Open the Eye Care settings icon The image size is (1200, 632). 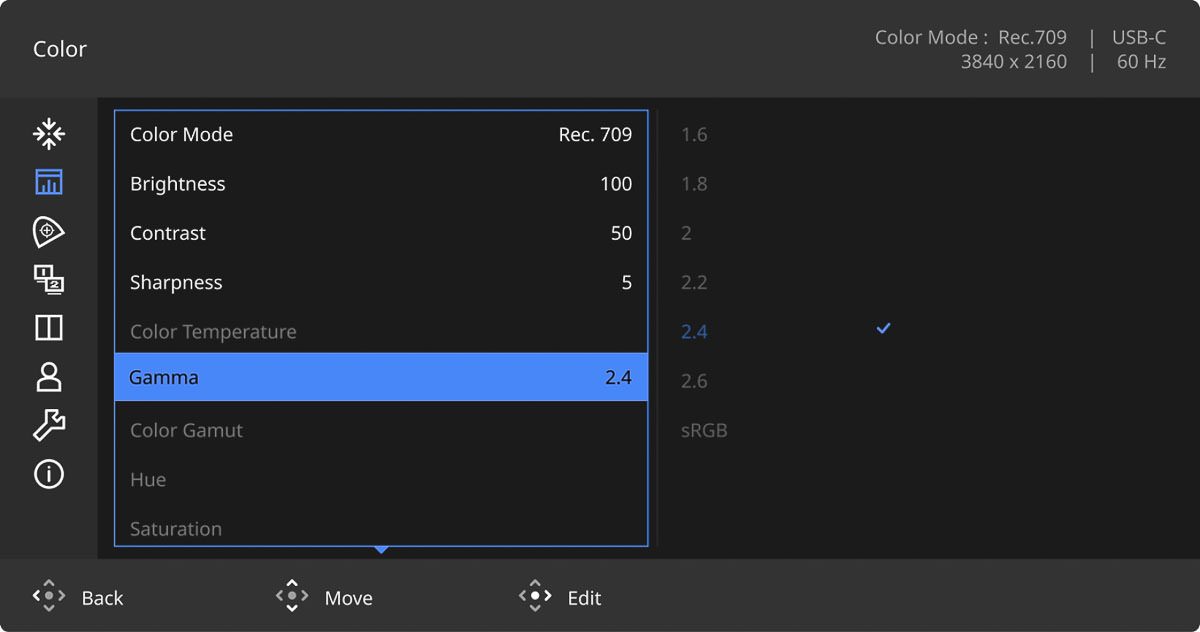click(x=48, y=231)
